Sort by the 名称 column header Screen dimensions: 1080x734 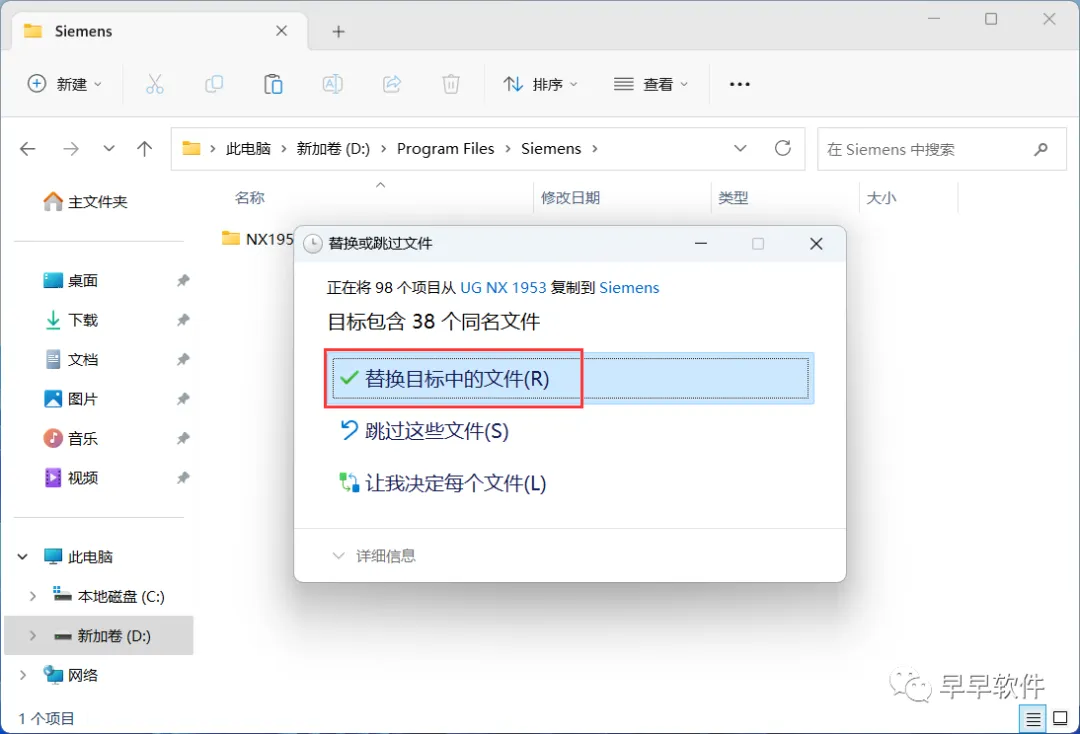pyautogui.click(x=249, y=198)
